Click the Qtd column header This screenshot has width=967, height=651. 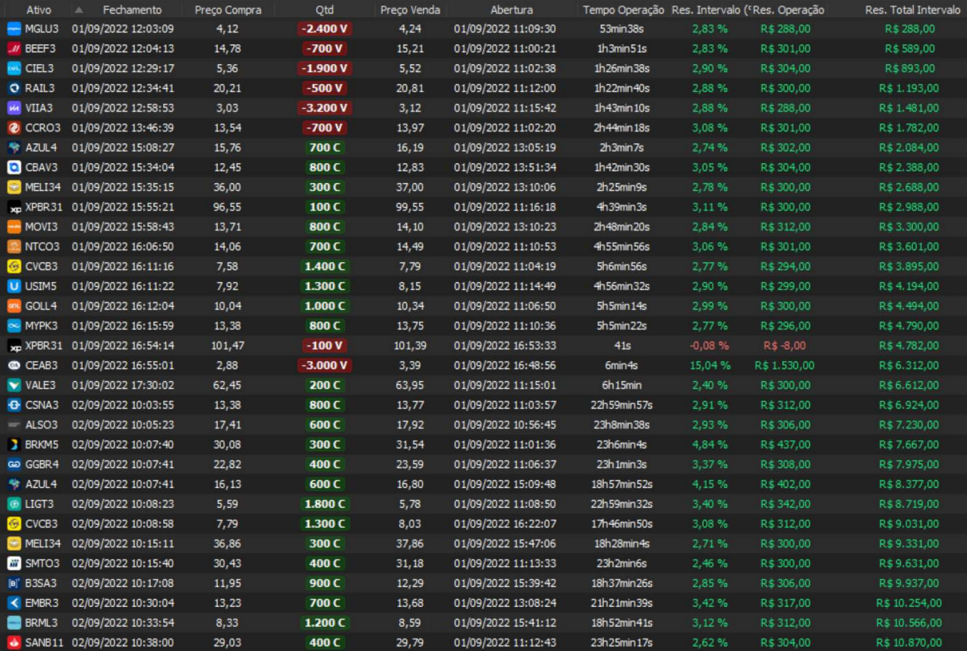[x=325, y=9]
